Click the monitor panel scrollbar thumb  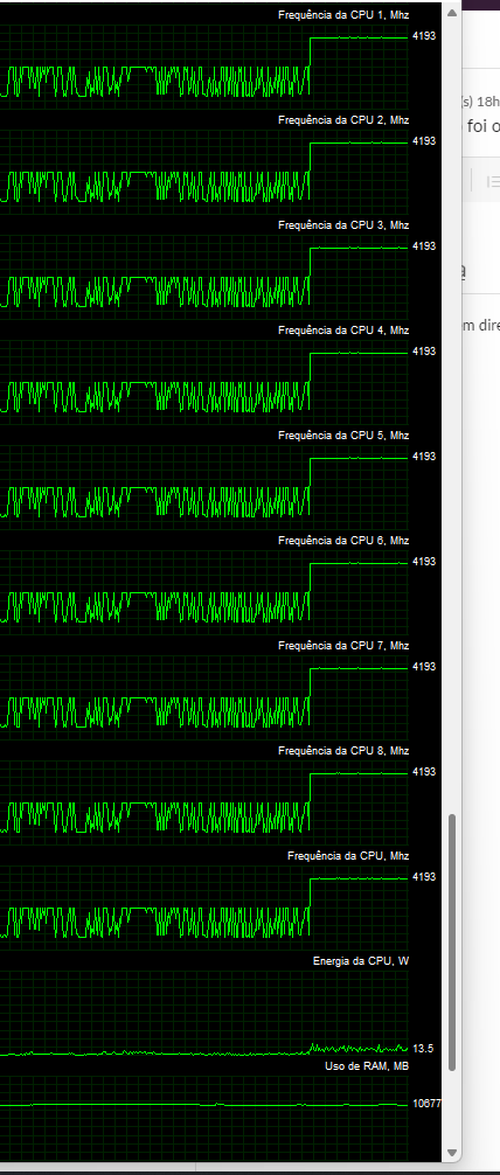(451, 943)
